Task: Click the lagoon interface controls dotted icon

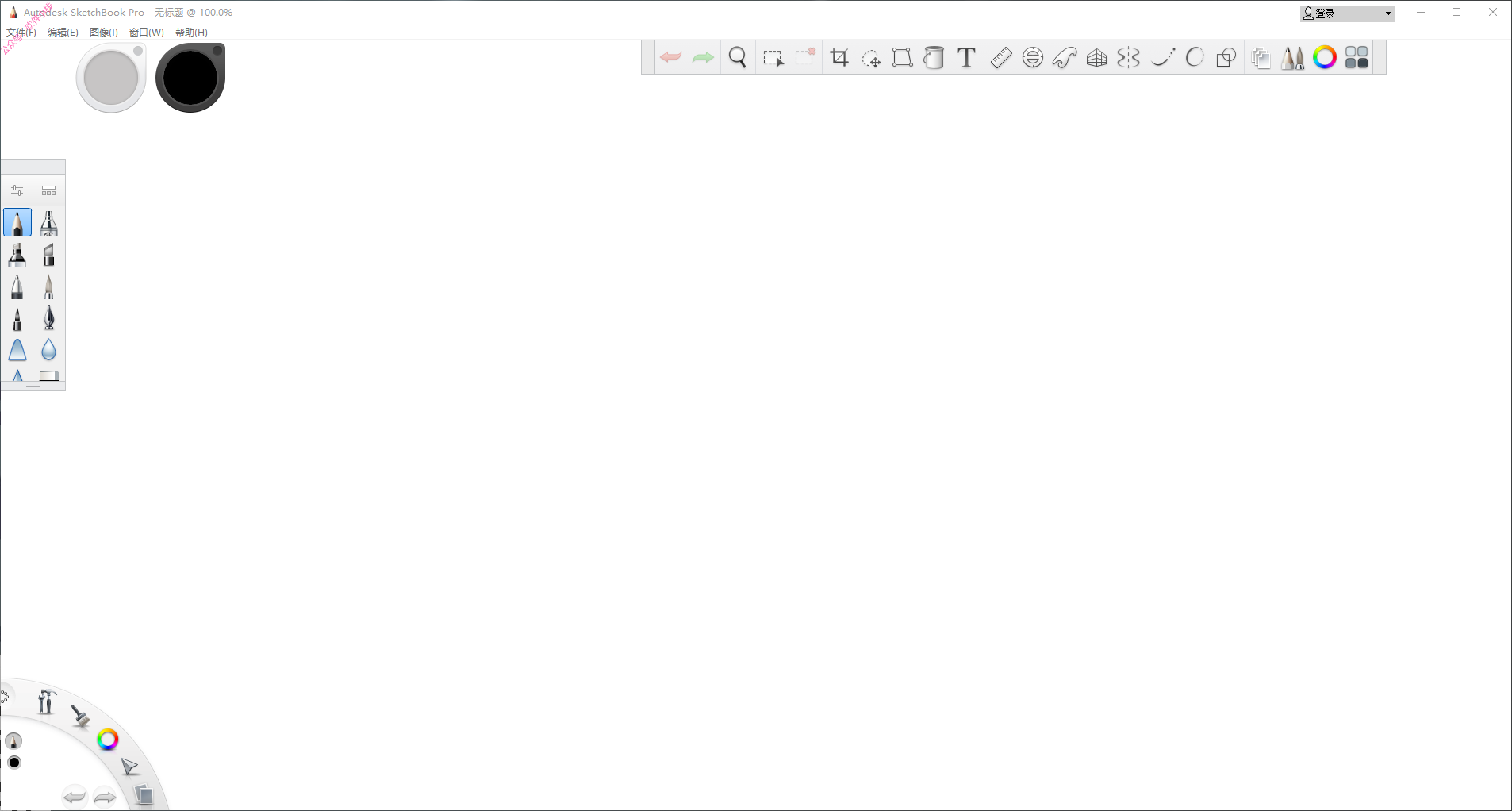Action: 4,698
